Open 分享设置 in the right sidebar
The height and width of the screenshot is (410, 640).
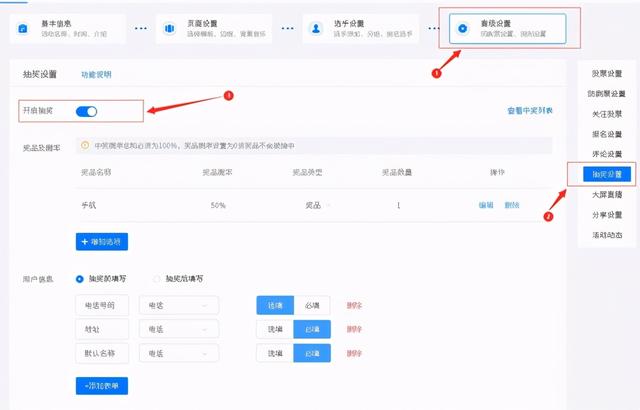tap(607, 215)
